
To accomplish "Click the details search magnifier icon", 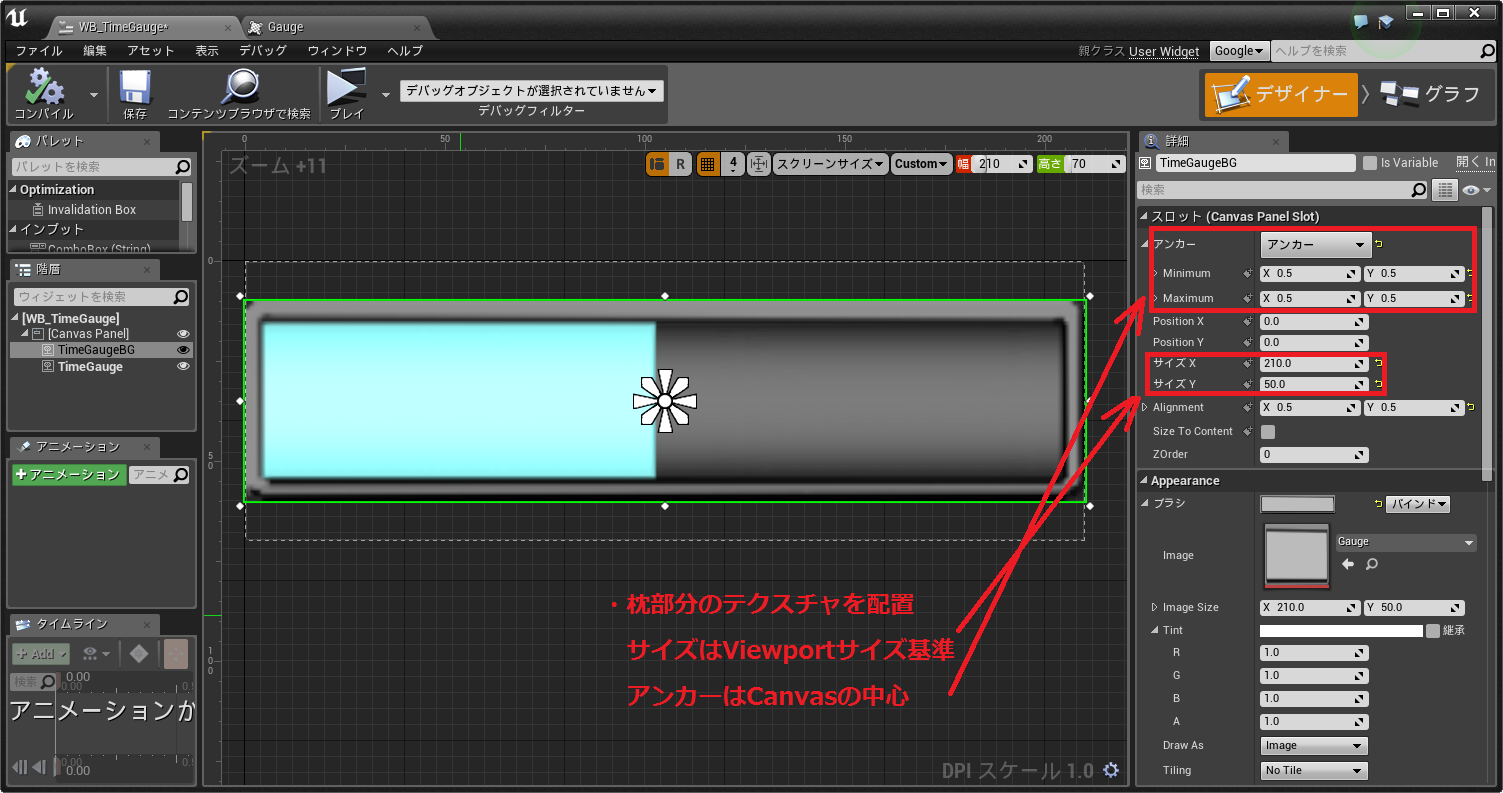I will pyautogui.click(x=1419, y=190).
